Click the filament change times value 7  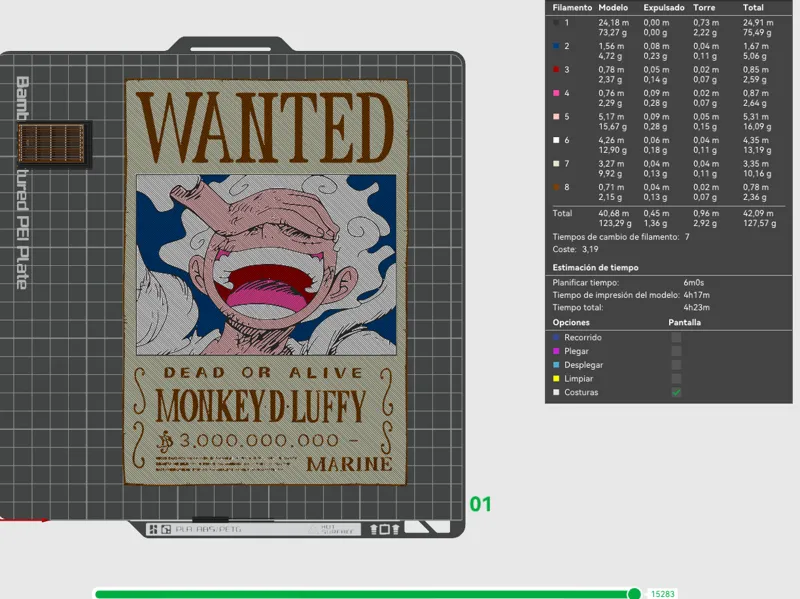coord(687,237)
